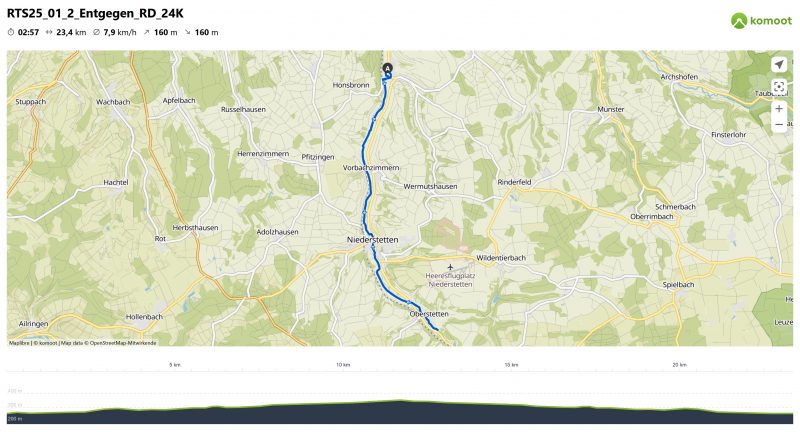This screenshot has width=800, height=432.
Task: Click the tour title RTS25_01_2_Entgegen_RD_24K
Action: [95, 13]
